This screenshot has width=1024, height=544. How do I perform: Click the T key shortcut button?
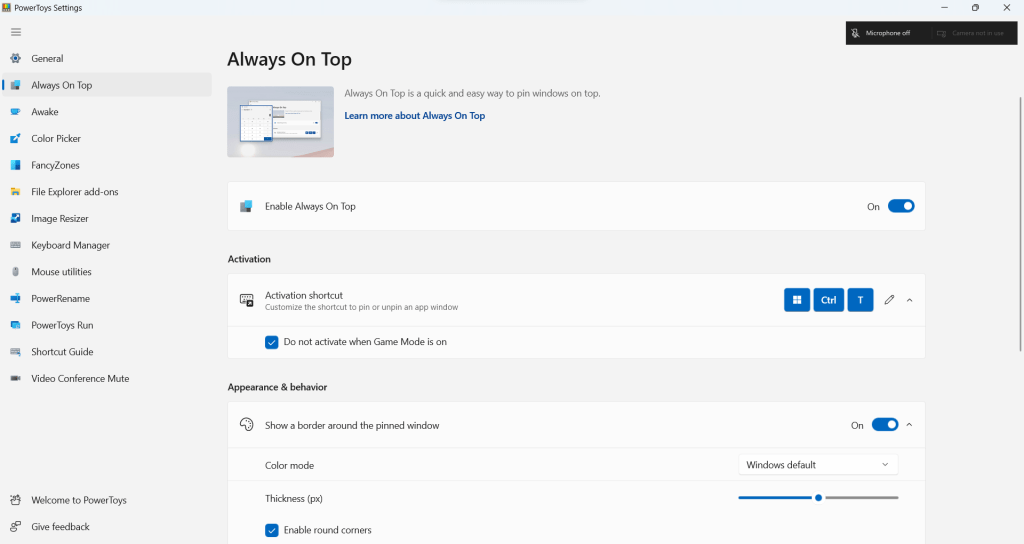tap(860, 300)
